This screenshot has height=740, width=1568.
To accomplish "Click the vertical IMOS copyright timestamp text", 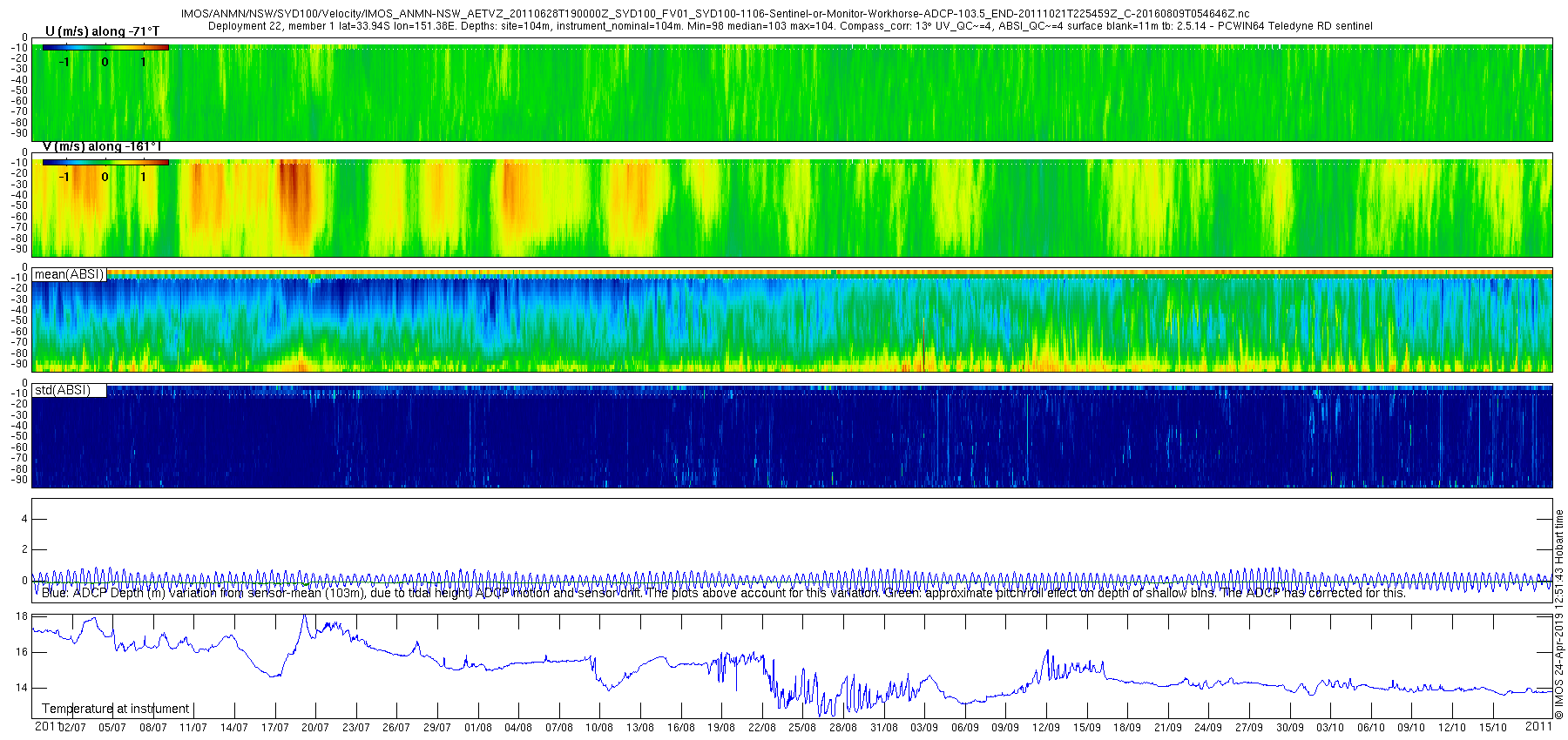I will pos(1559,614).
